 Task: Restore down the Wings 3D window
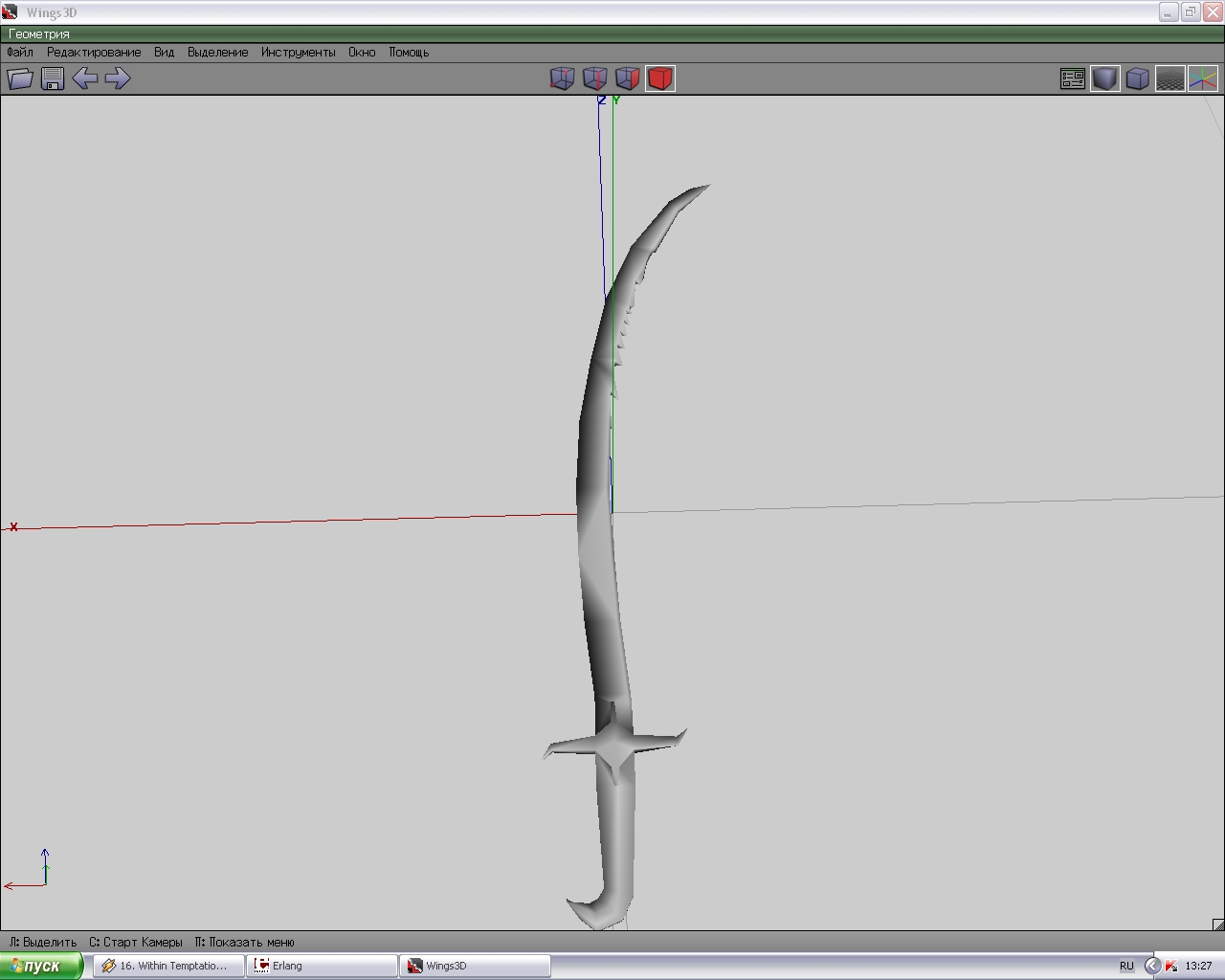tap(1191, 12)
